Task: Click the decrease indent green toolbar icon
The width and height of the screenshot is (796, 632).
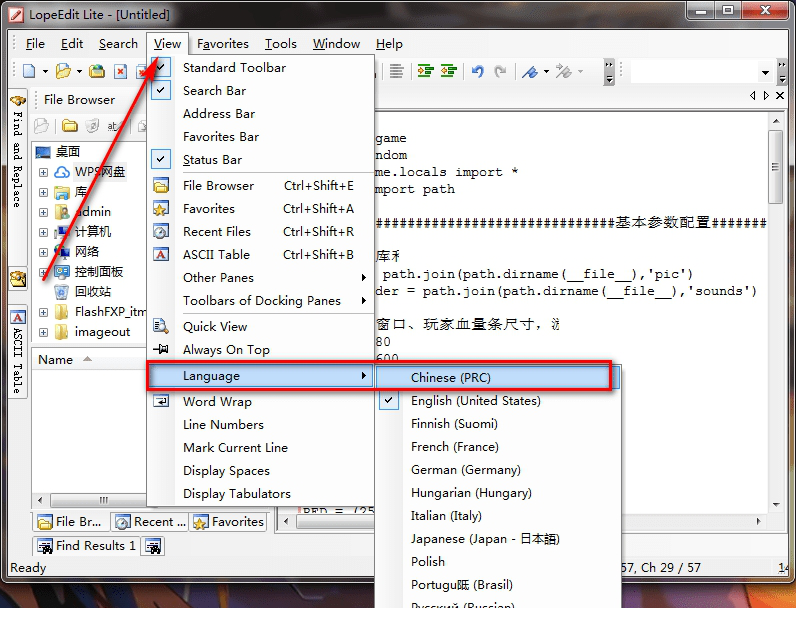Action: [449, 71]
